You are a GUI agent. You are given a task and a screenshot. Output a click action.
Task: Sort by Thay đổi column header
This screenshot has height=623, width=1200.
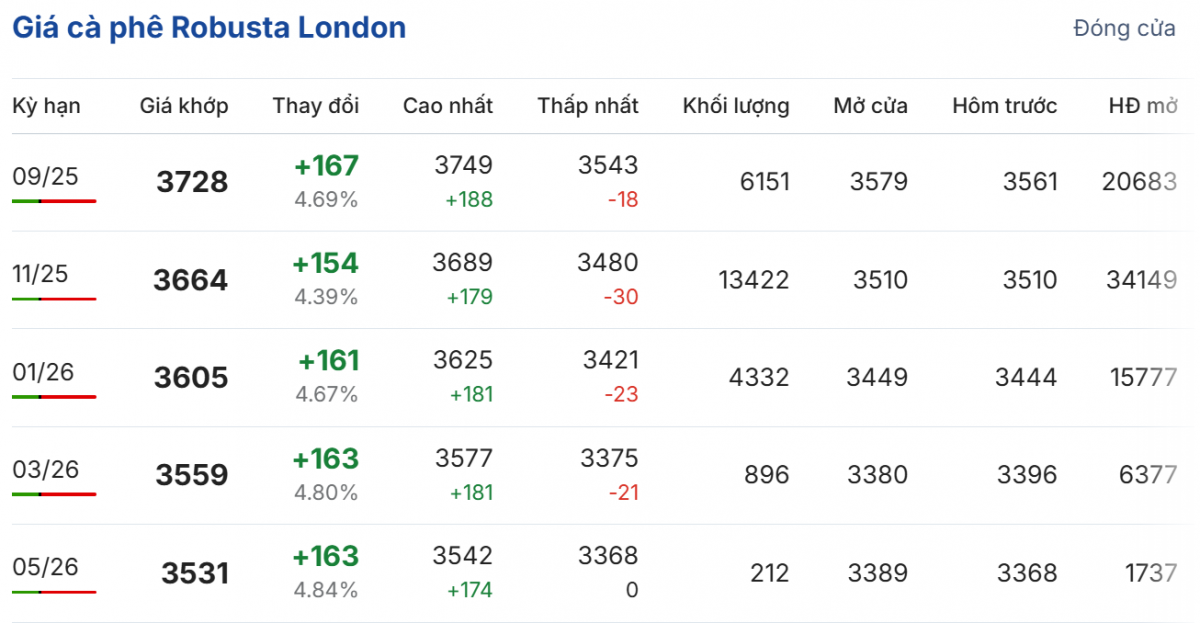(x=315, y=106)
